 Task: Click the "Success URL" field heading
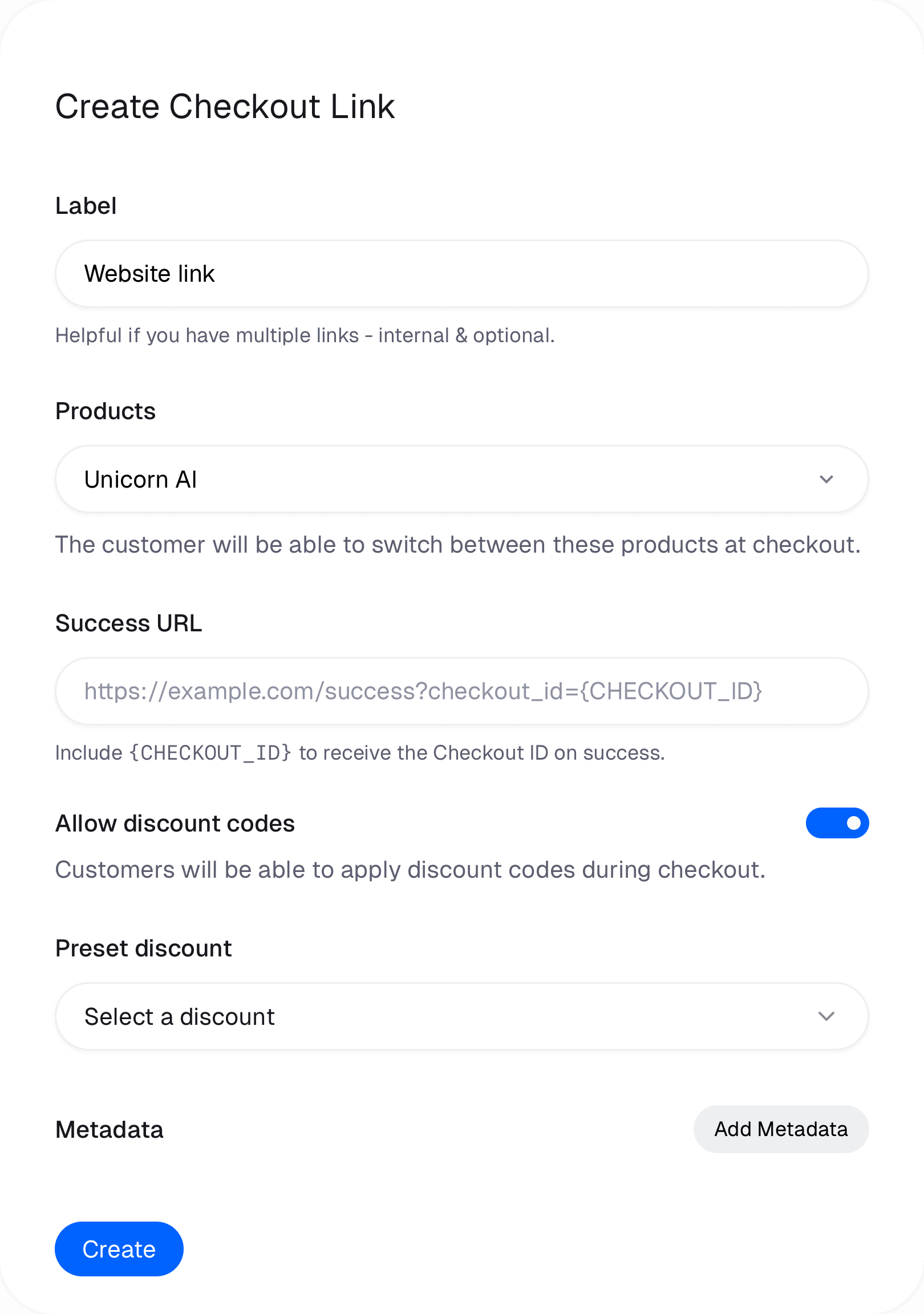click(x=129, y=623)
